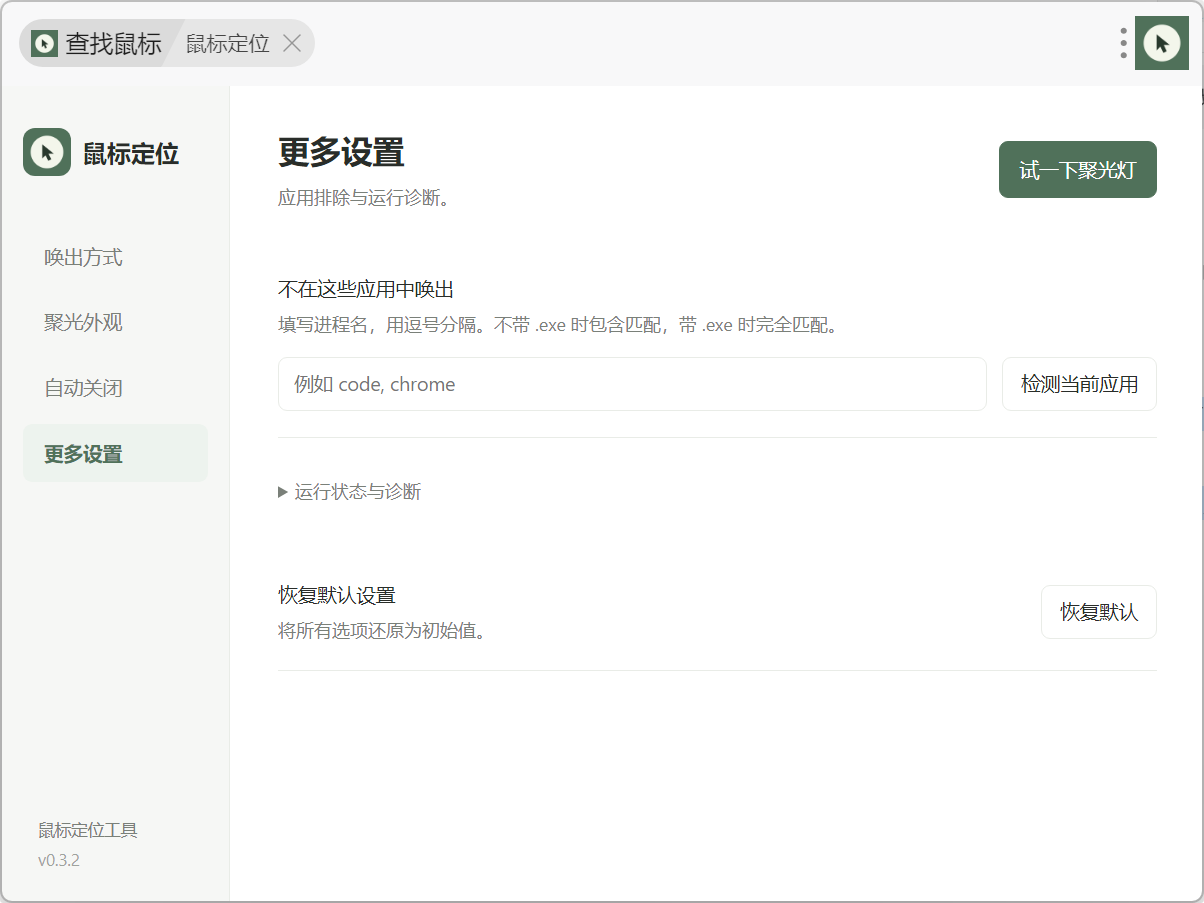Click the 鼠标定位工具 footer text

coord(88,830)
